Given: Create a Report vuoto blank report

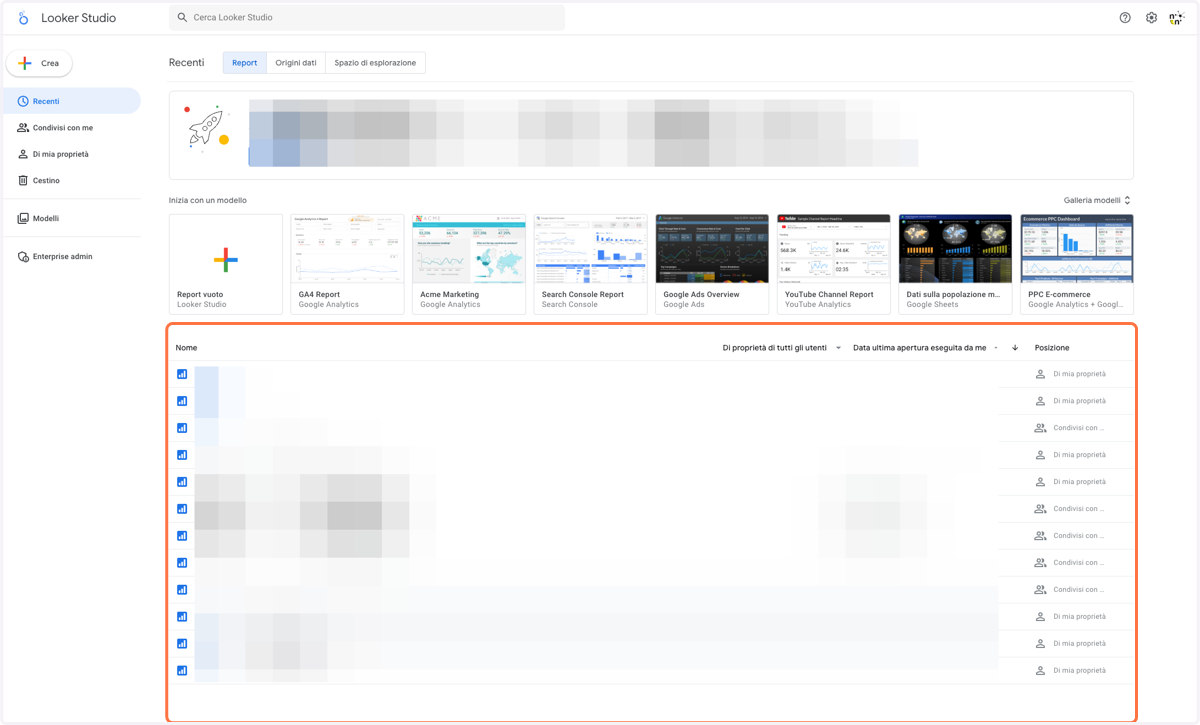Looking at the screenshot, I should tap(226, 264).
